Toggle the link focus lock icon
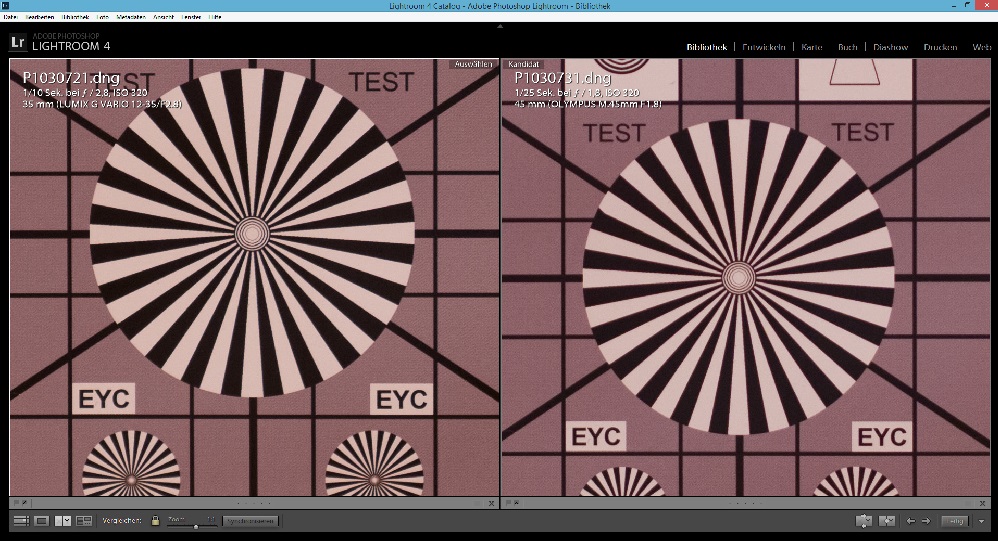This screenshot has width=998, height=542. click(155, 521)
